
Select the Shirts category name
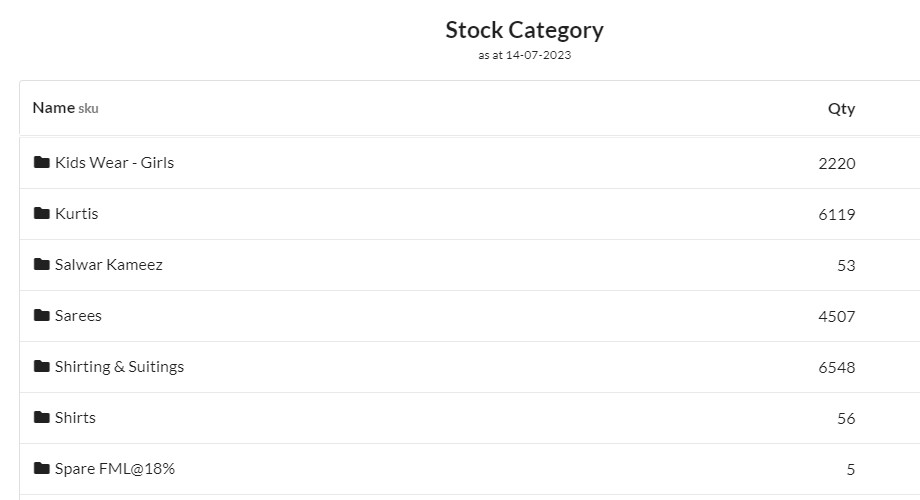(x=75, y=418)
